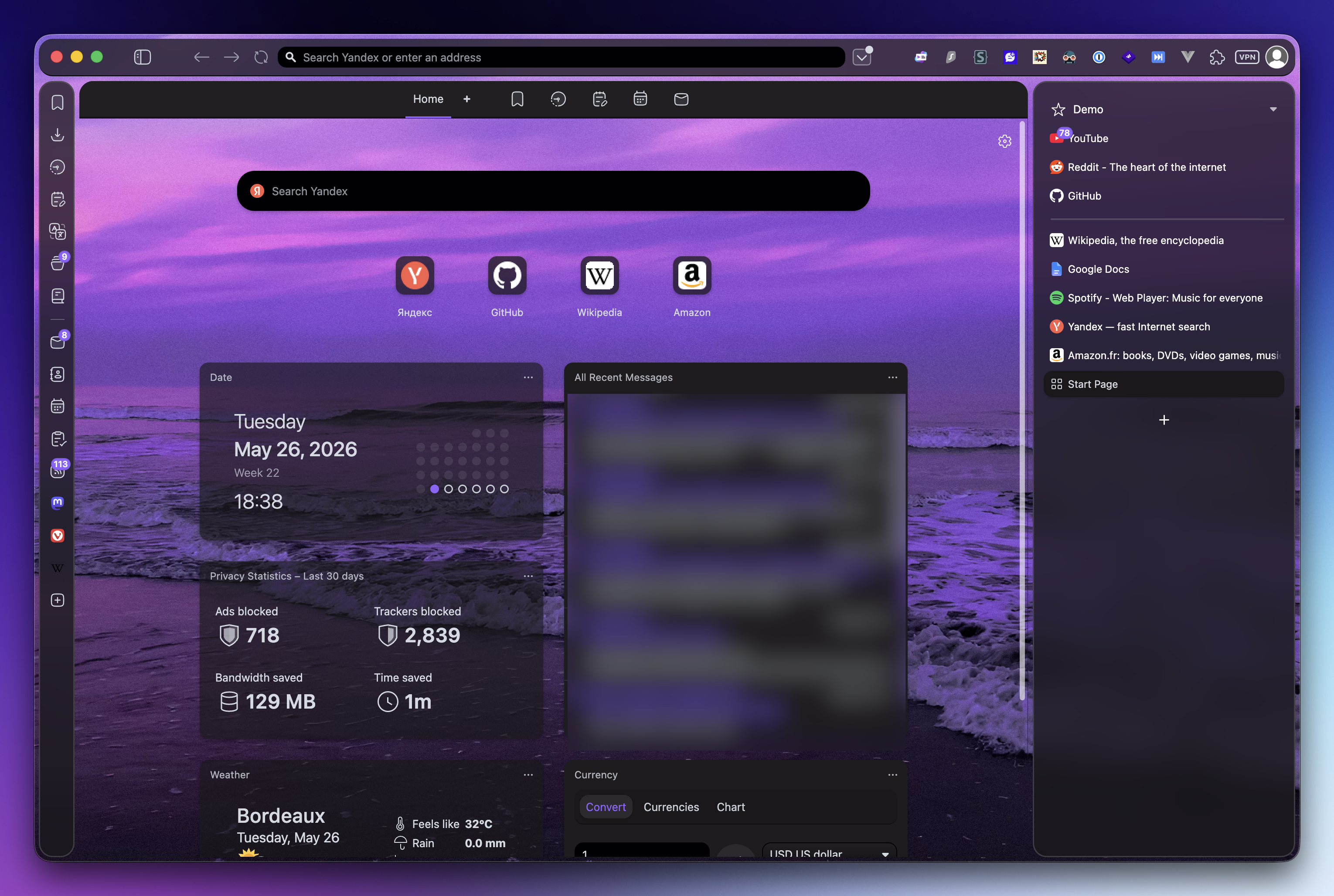
Task: Open Privacy Statistics widget options menu
Action: pos(528,576)
